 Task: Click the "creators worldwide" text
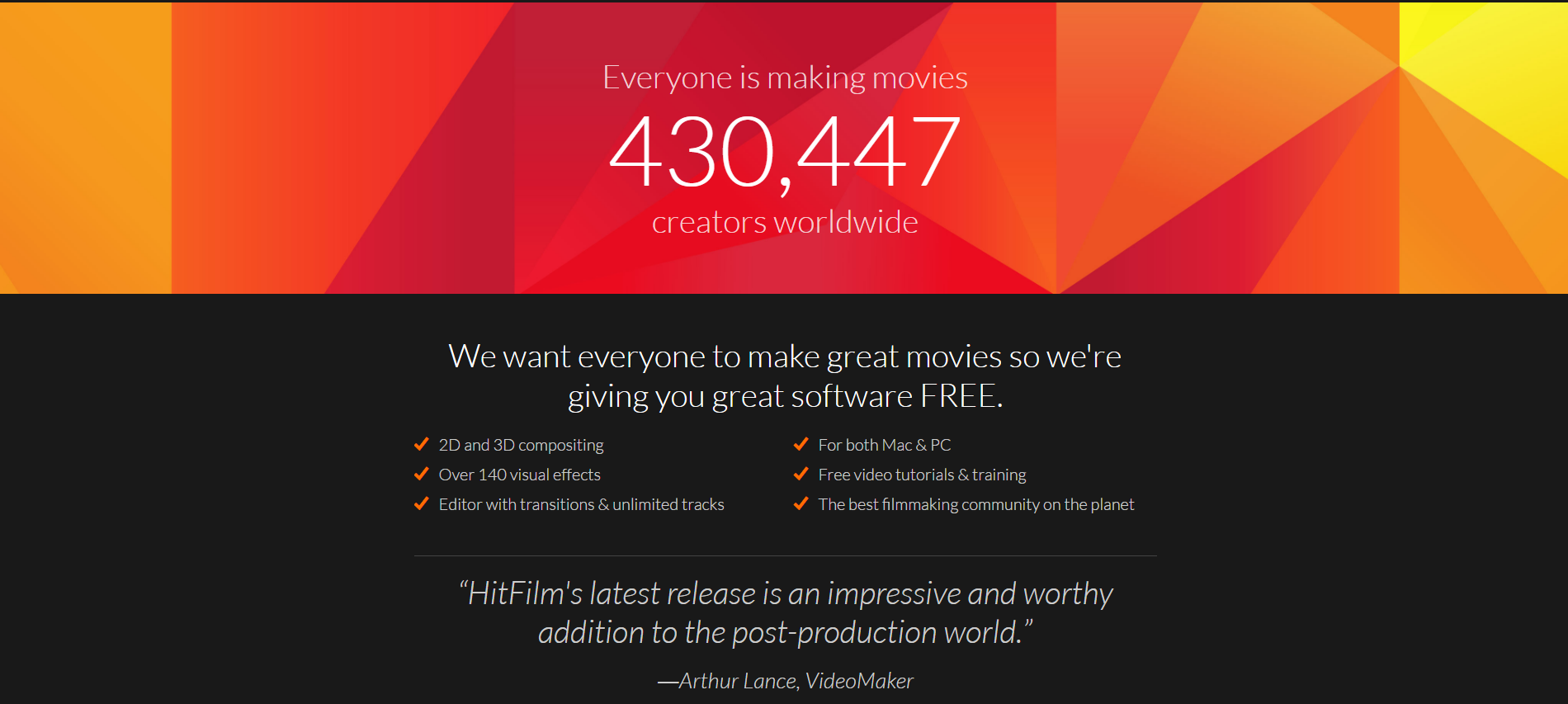[x=785, y=222]
